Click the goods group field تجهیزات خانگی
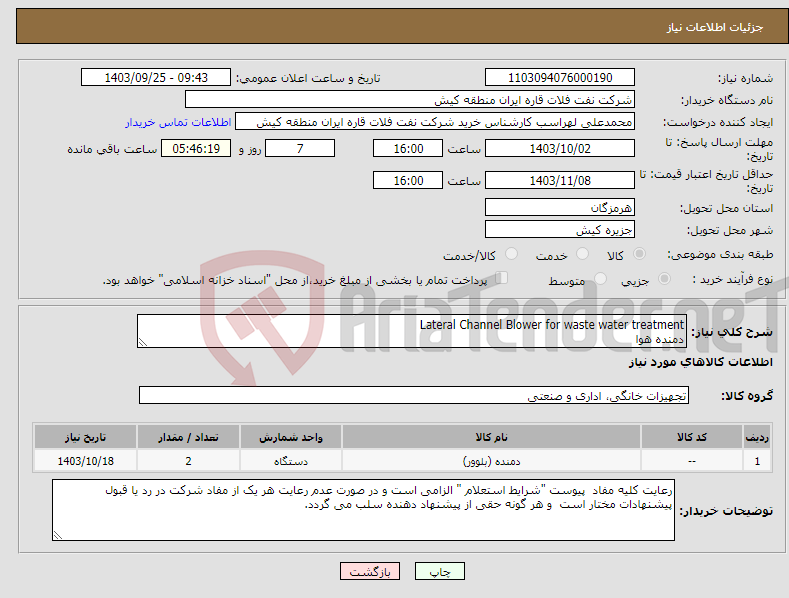This screenshot has height=598, width=789. coord(414,396)
